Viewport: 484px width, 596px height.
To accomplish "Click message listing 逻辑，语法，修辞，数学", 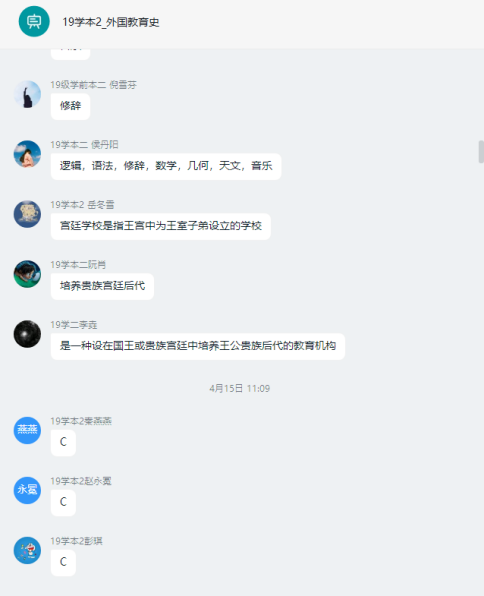I will (x=166, y=166).
